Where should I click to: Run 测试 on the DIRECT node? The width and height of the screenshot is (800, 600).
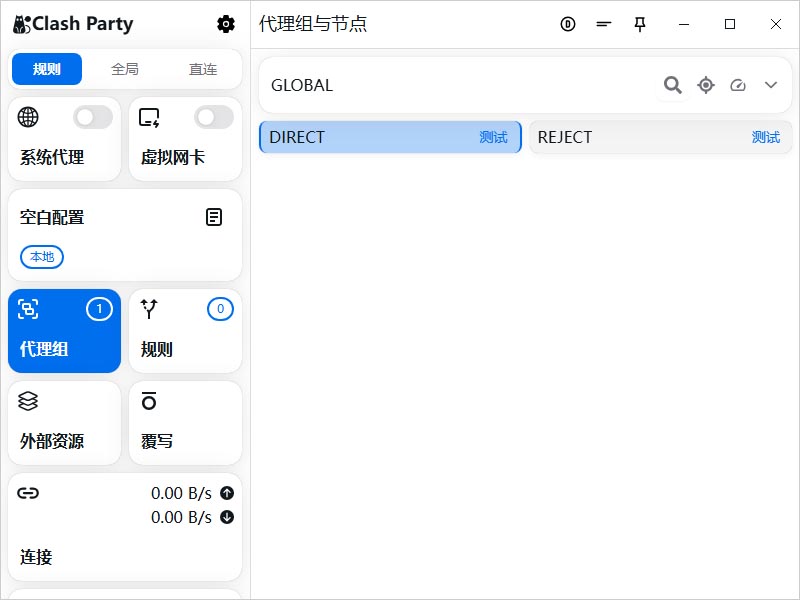(495, 137)
